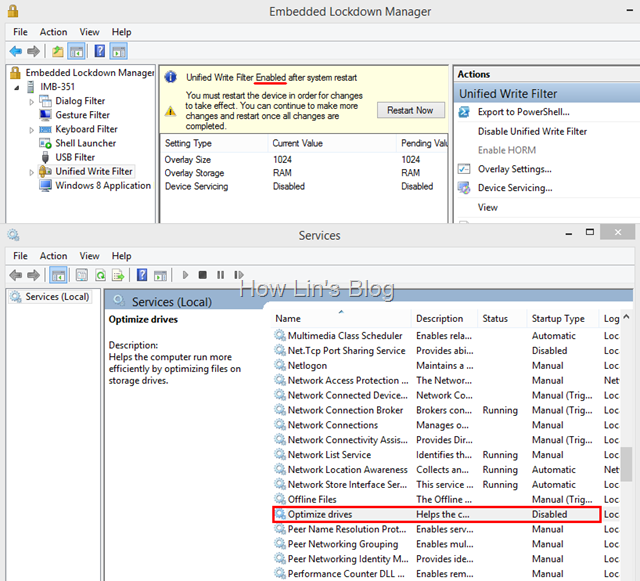
Task: Select USB Filter in the tree
Action: [75, 157]
